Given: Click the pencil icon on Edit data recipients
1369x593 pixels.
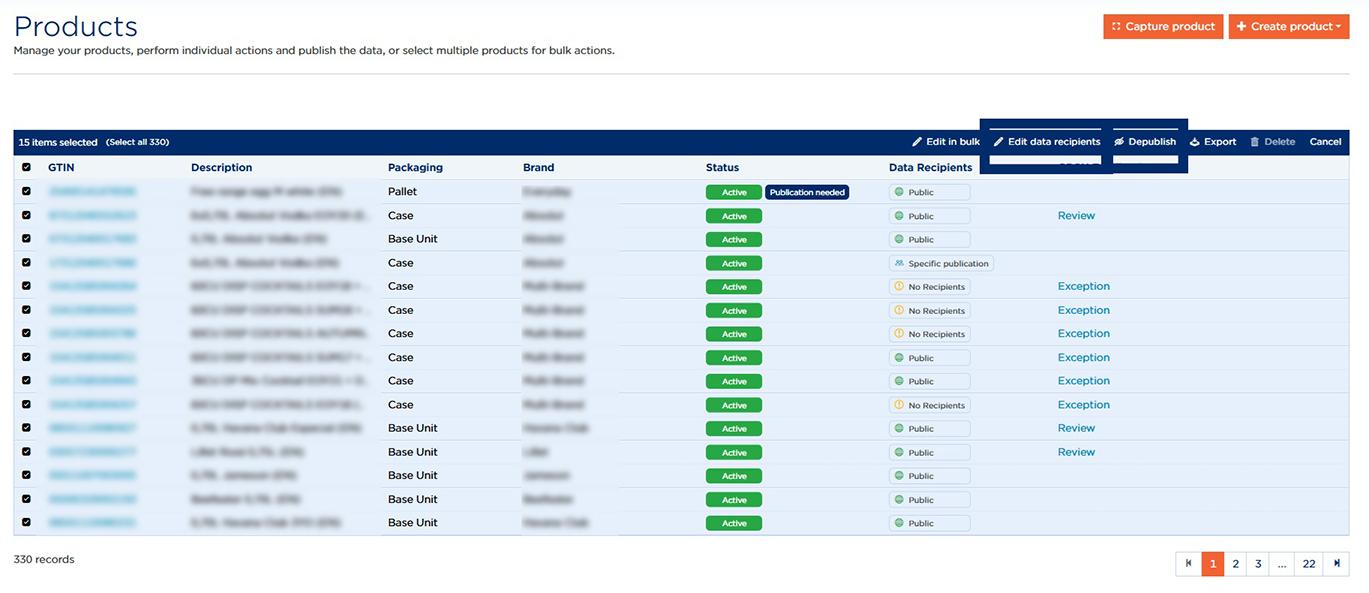Looking at the screenshot, I should tap(999, 142).
